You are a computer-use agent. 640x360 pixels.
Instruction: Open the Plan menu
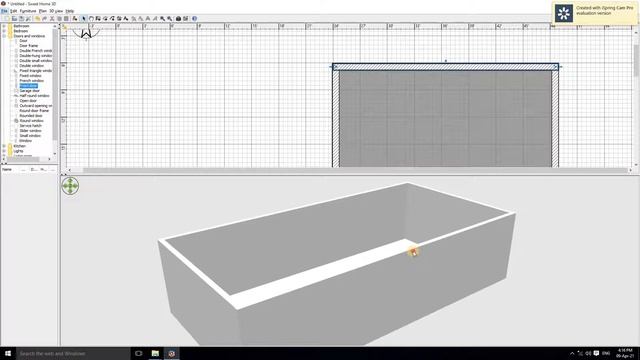[x=42, y=11]
